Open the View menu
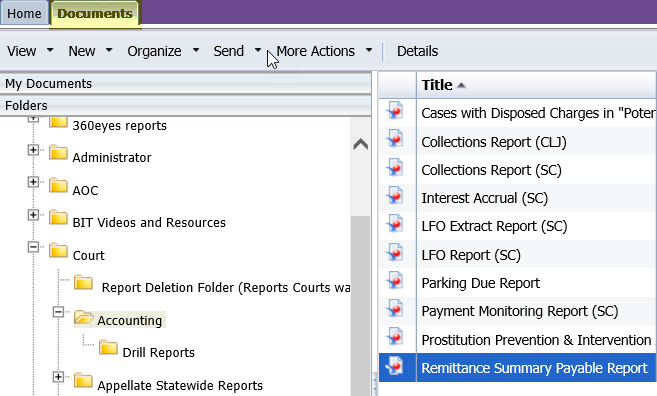Image resolution: width=657 pixels, height=396 pixels. pyautogui.click(x=22, y=51)
